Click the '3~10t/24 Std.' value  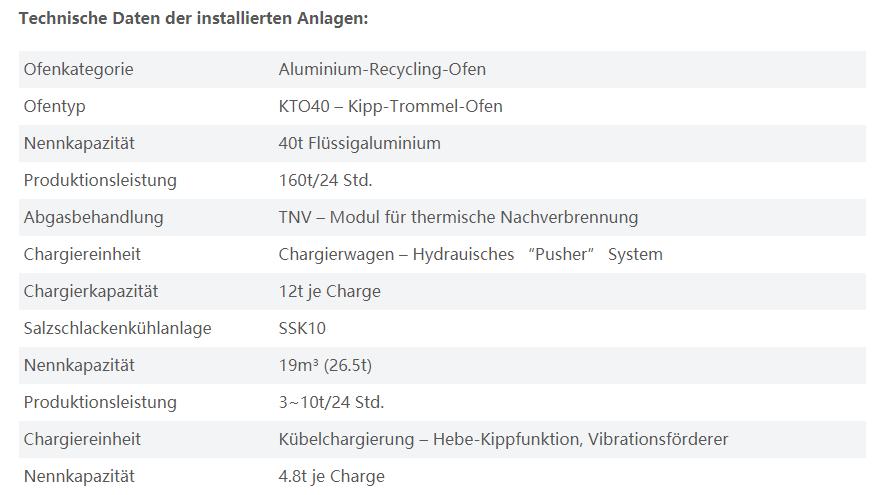(x=331, y=402)
